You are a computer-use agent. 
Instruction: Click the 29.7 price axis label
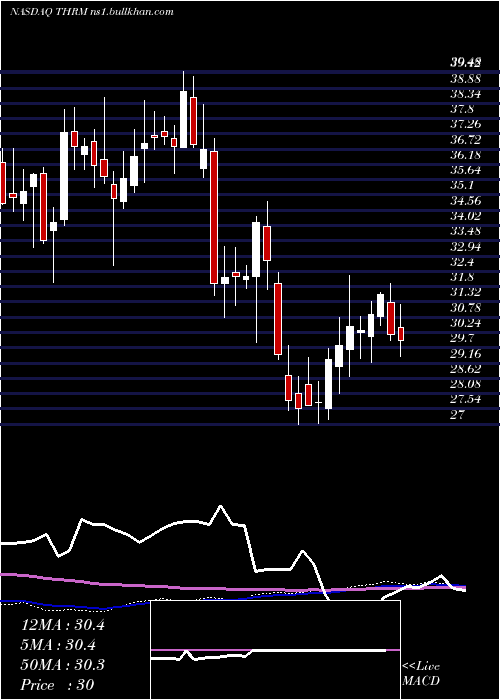click(462, 338)
